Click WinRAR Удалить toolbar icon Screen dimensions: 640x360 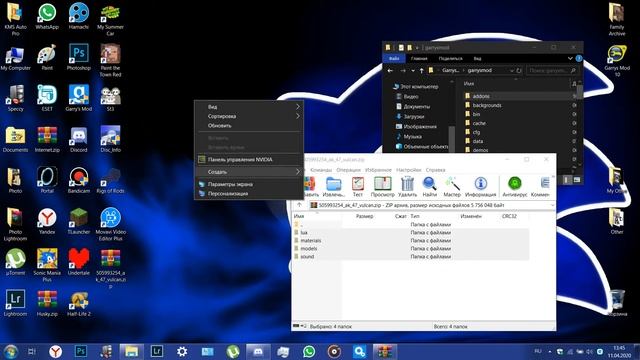coord(407,187)
